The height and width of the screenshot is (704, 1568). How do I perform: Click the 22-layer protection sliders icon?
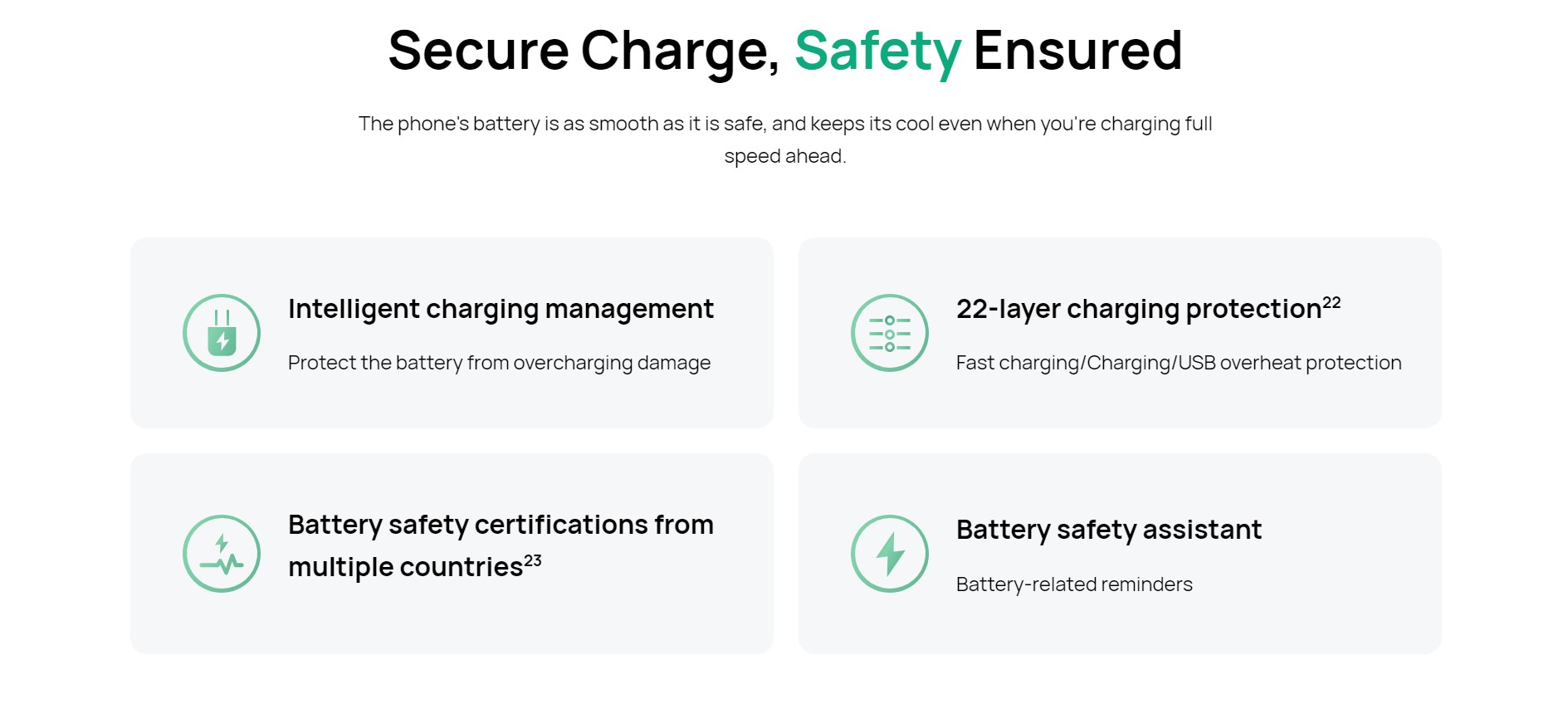coord(889,333)
